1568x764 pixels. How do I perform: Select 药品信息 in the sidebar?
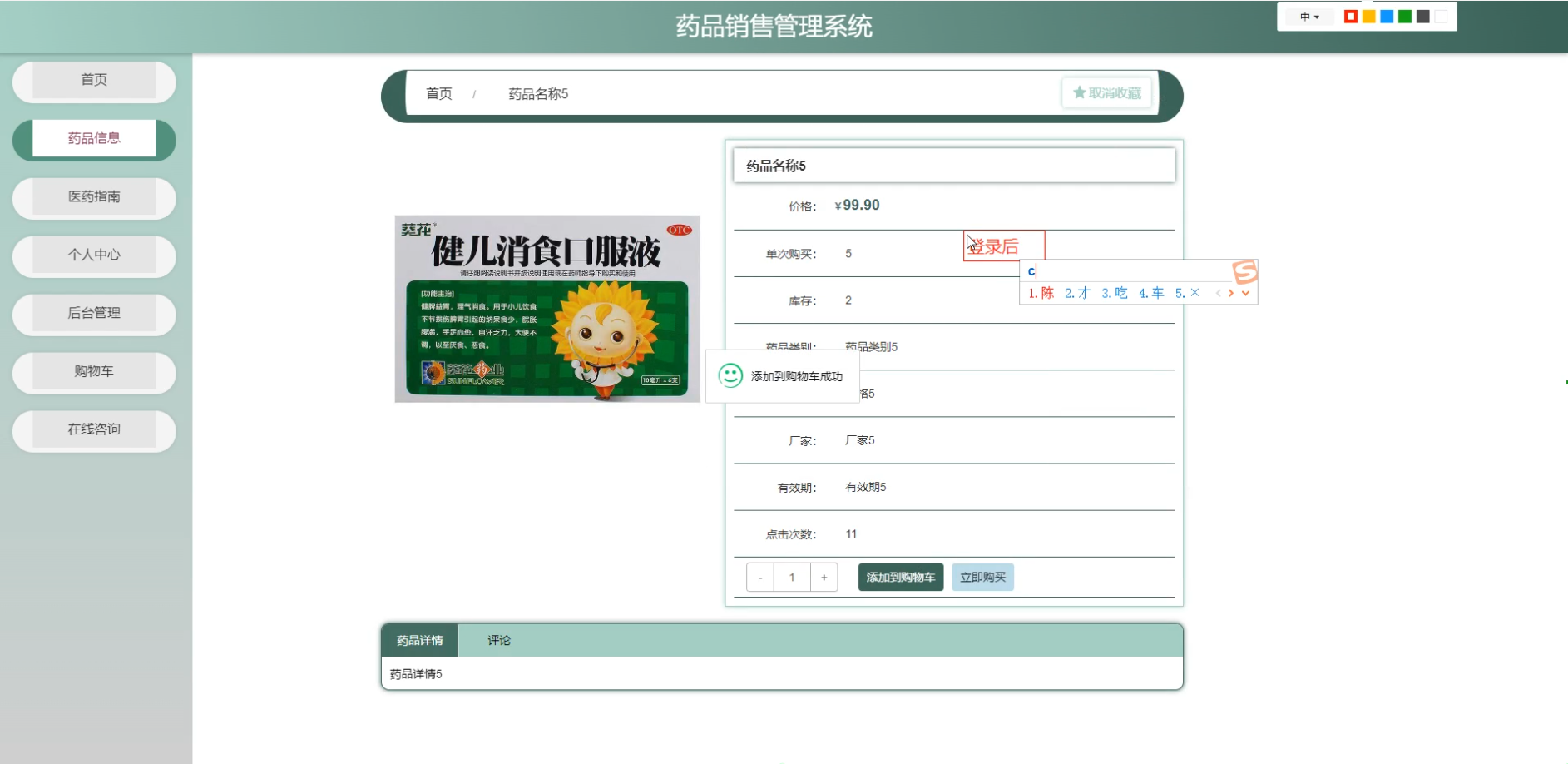94,139
